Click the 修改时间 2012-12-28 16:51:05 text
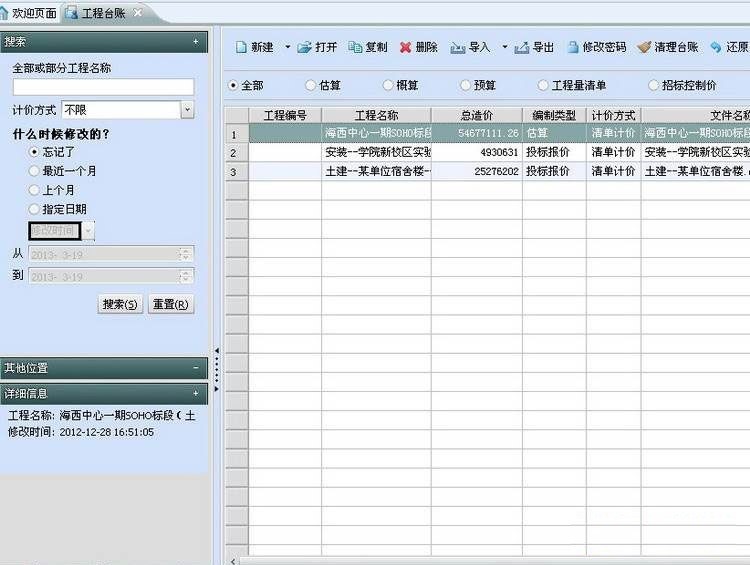750x565 pixels. (81, 432)
